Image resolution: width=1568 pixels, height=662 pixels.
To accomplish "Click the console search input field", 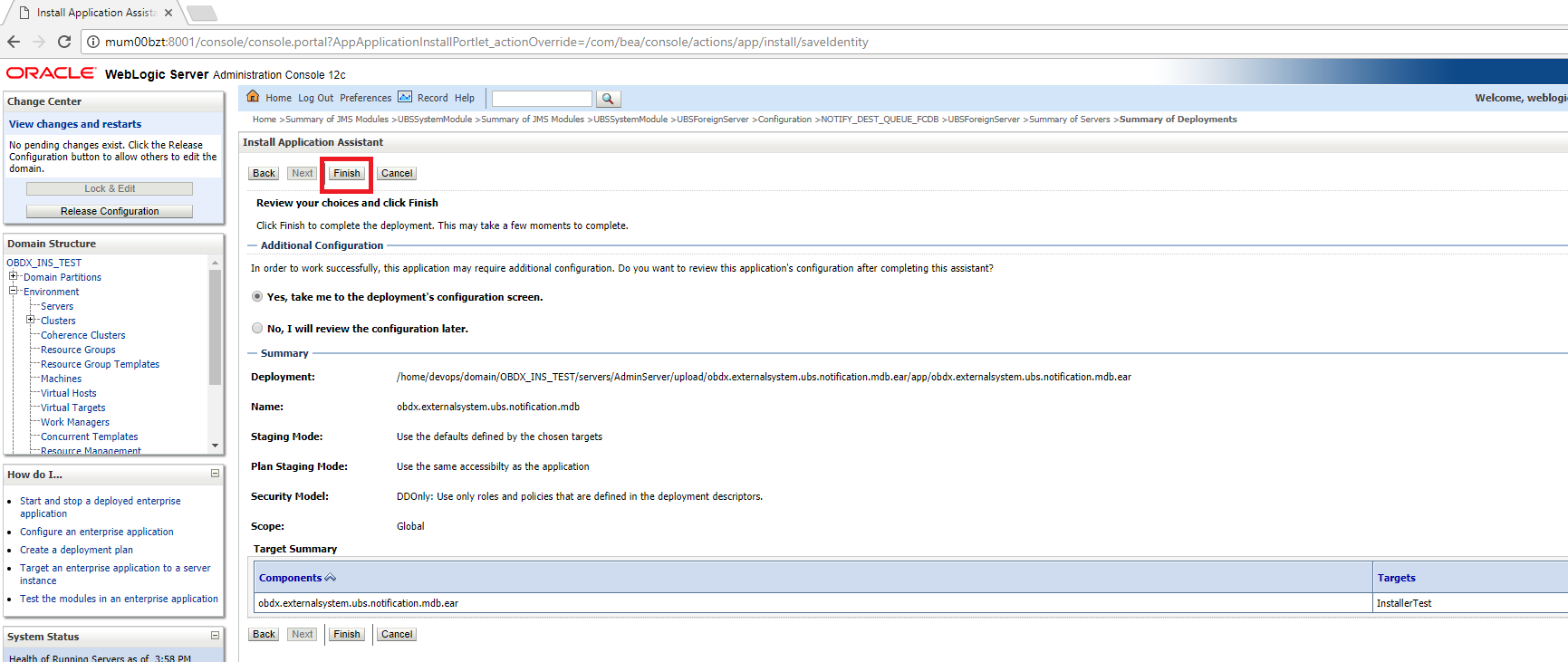I will (x=542, y=98).
